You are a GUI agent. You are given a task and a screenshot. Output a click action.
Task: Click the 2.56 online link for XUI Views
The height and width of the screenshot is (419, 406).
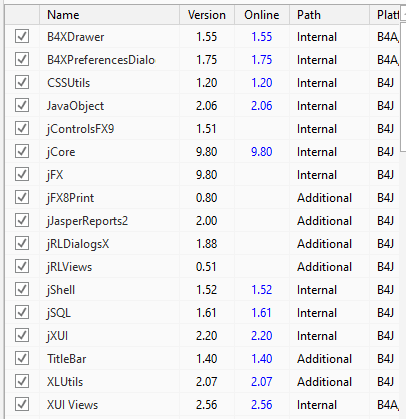tap(262, 405)
